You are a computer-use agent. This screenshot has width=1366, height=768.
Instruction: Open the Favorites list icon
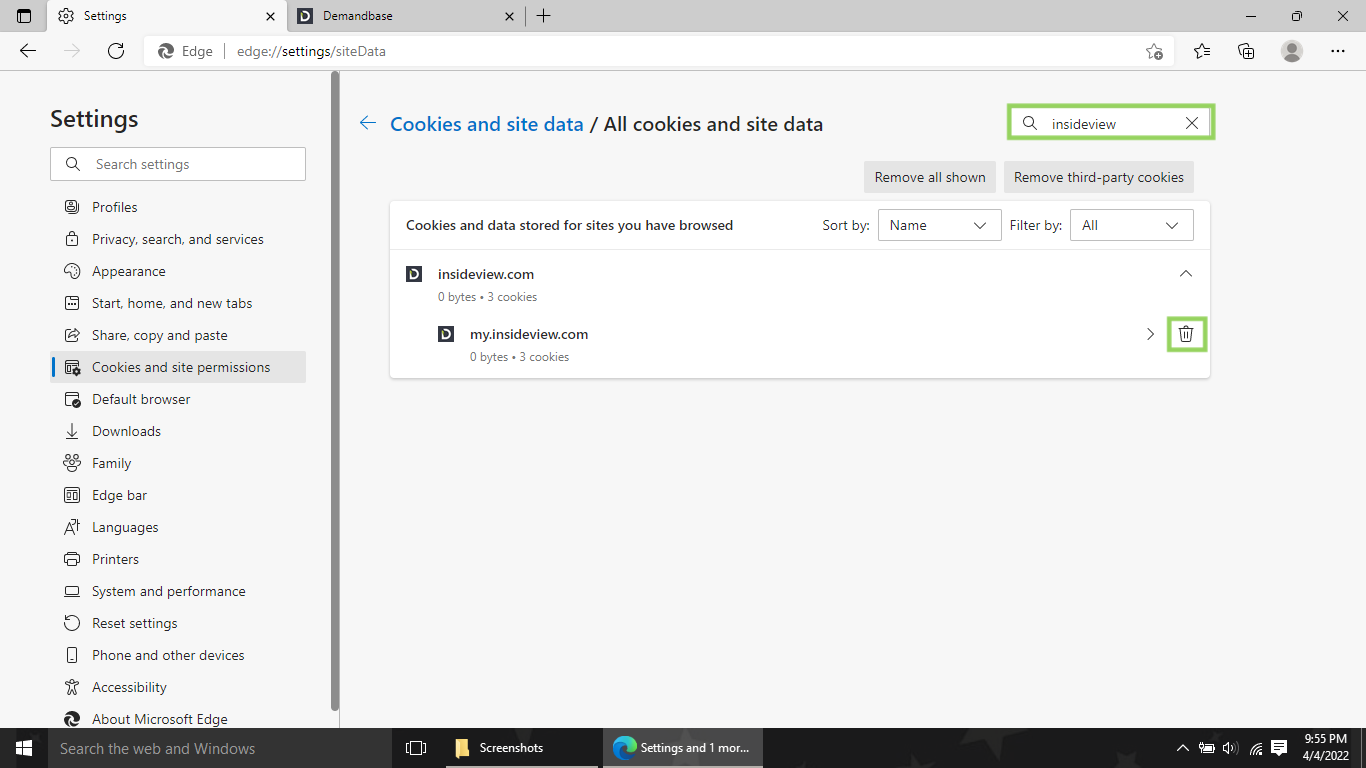[1202, 51]
